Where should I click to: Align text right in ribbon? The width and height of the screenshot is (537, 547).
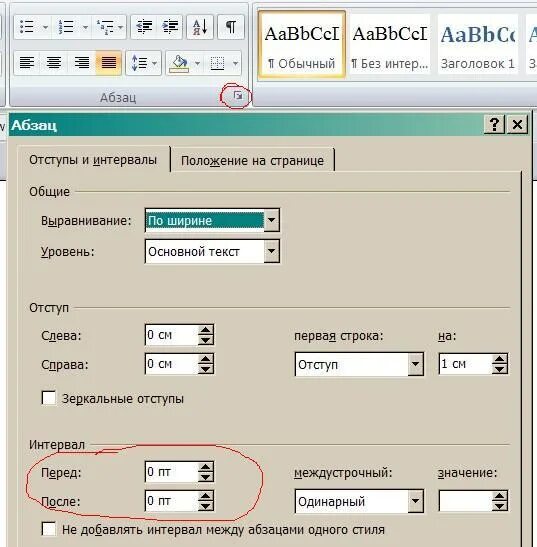pyautogui.click(x=82, y=63)
